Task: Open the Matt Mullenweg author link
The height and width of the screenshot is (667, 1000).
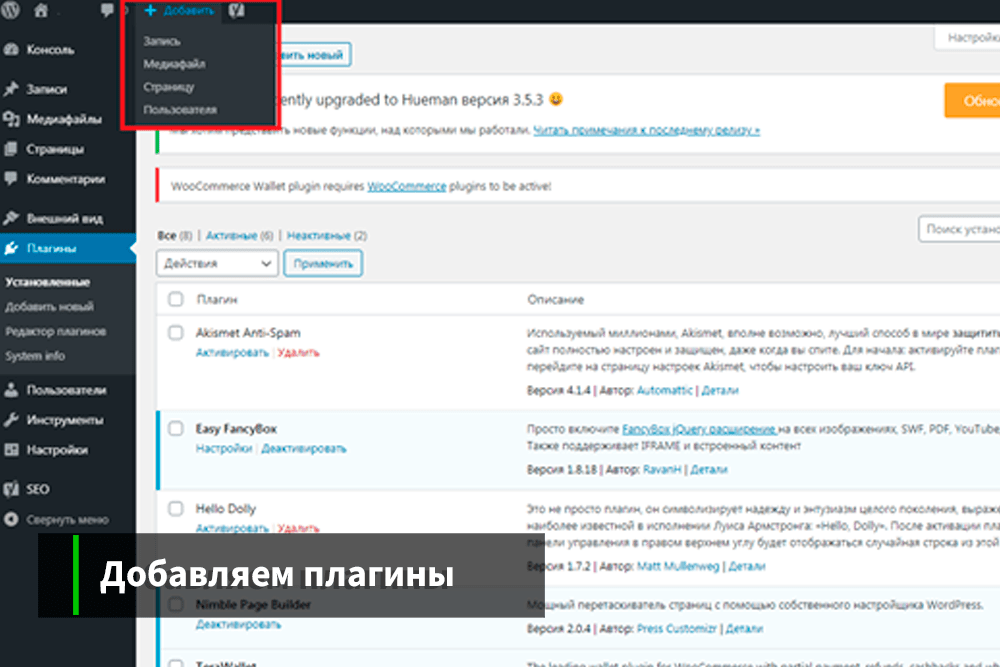Action: click(x=678, y=566)
